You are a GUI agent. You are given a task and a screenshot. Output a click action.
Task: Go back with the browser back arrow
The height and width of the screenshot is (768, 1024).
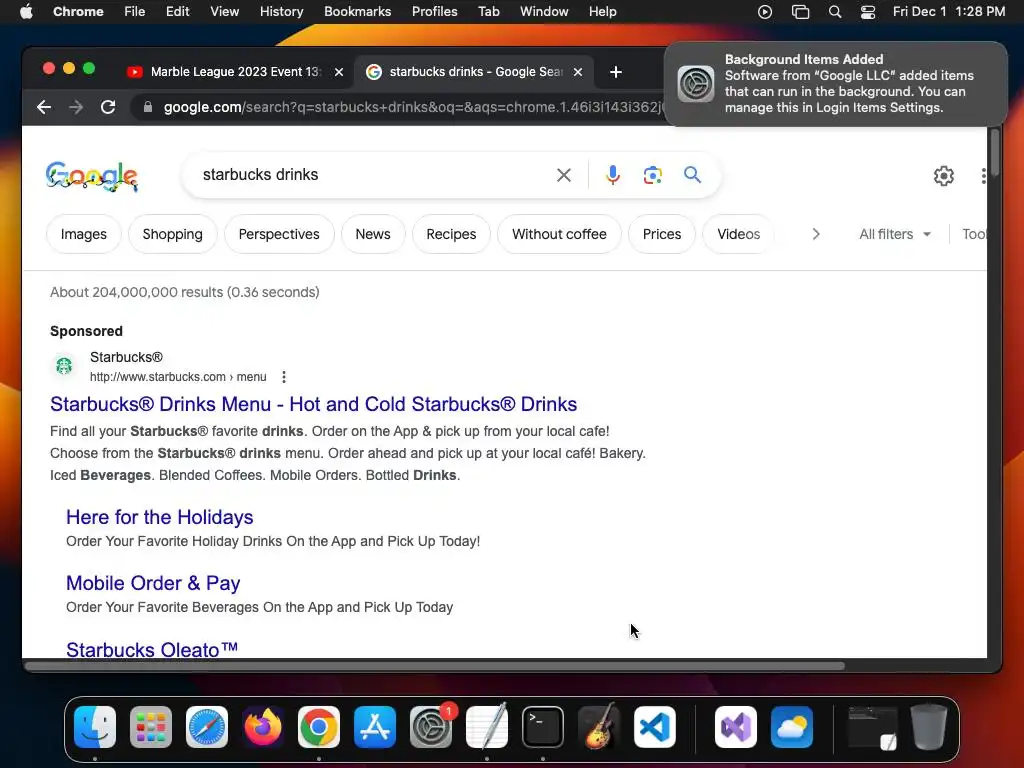click(x=44, y=107)
